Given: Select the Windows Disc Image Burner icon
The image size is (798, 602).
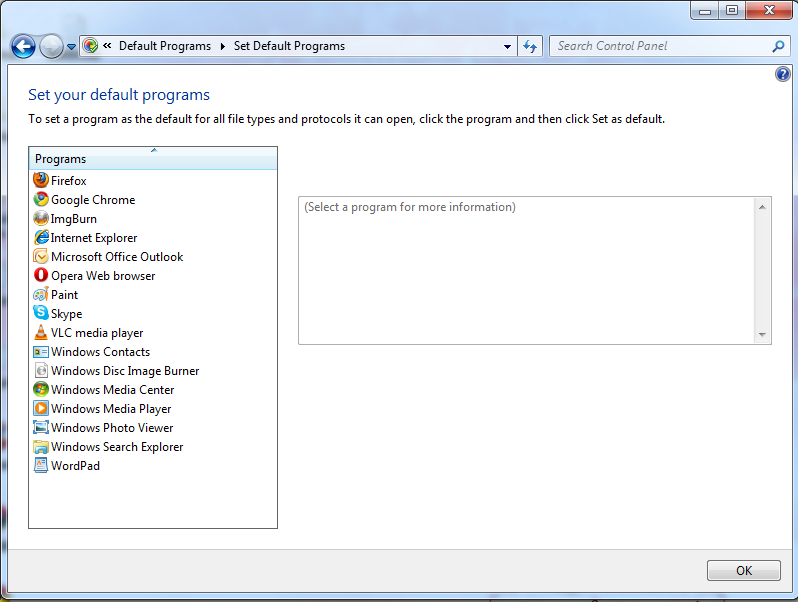Looking at the screenshot, I should coord(41,370).
